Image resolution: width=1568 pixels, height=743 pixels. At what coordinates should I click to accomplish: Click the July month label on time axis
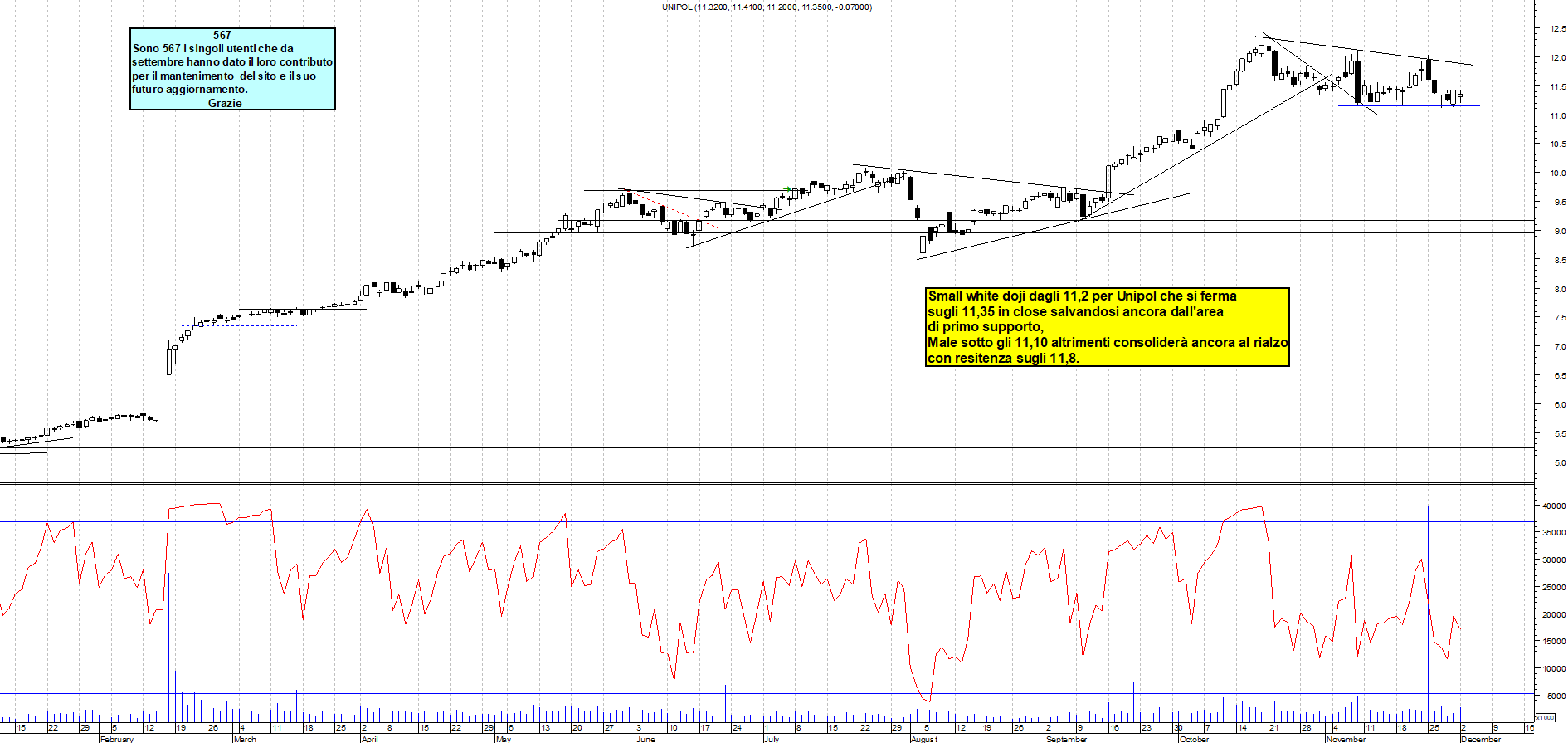tap(772, 739)
